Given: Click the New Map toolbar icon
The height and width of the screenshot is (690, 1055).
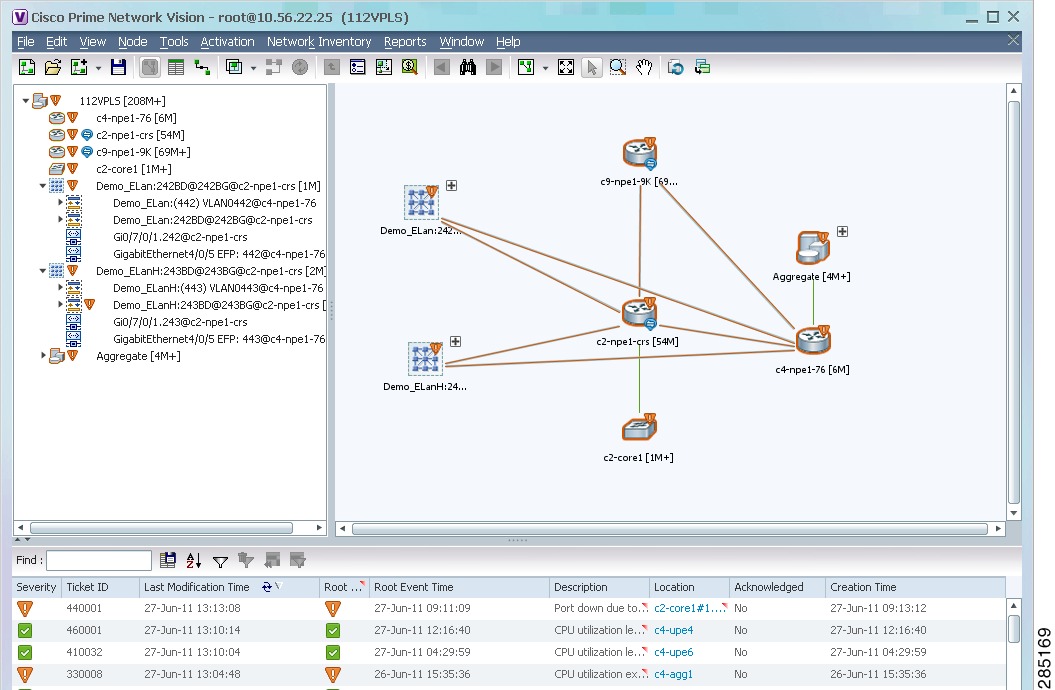Looking at the screenshot, I should (27, 67).
